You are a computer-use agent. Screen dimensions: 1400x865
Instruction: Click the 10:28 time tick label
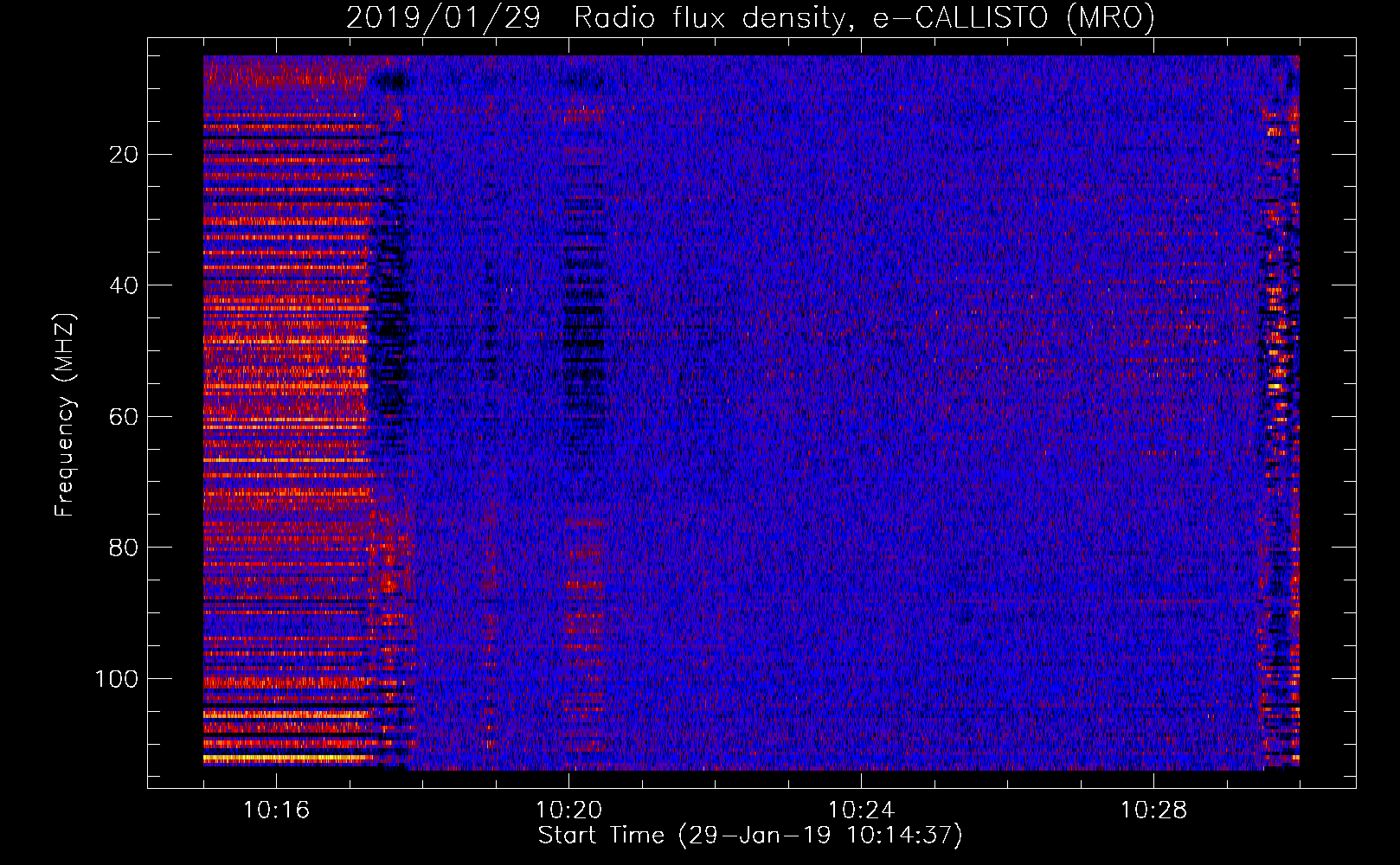pyautogui.click(x=1153, y=811)
